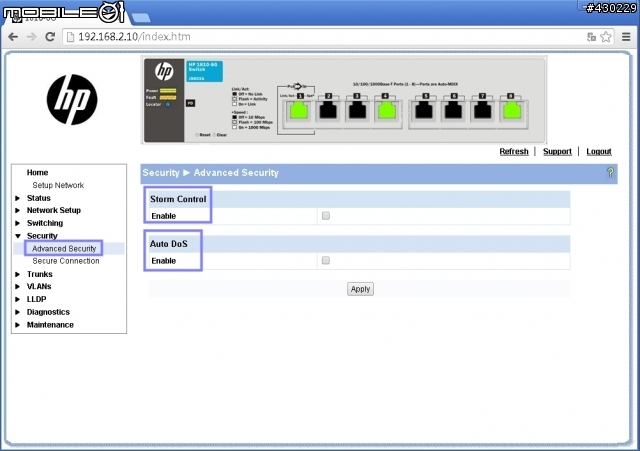Reload the page with the refresh icon
Screen dimensions: 640x451
[x=50, y=37]
